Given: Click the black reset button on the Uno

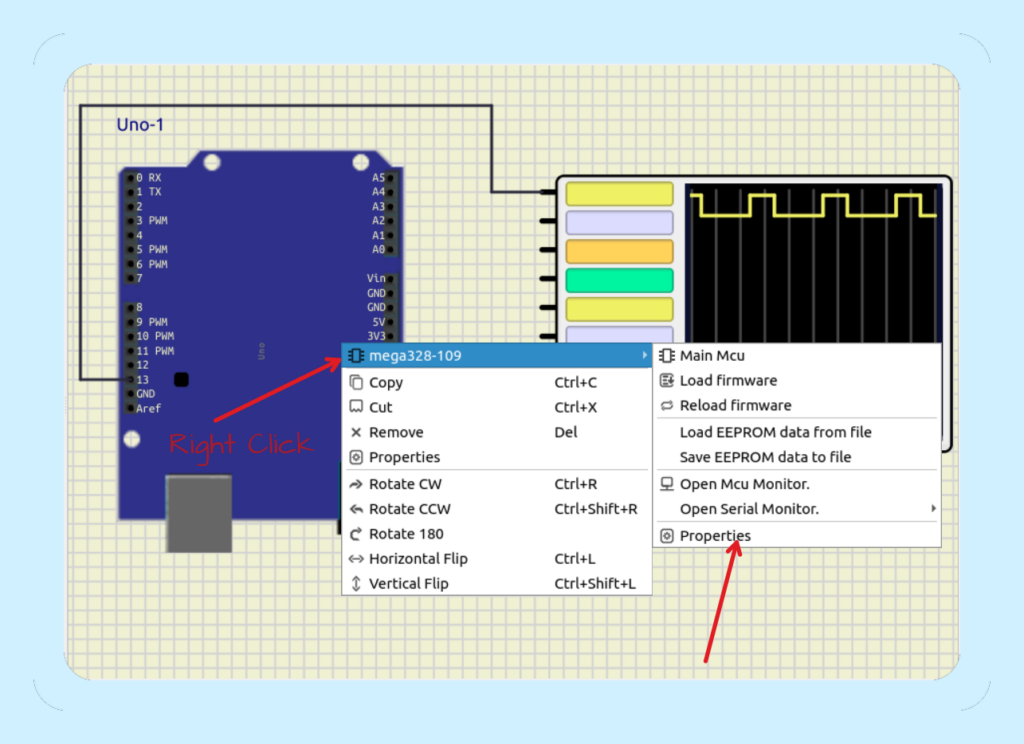Looking at the screenshot, I should tap(182, 380).
